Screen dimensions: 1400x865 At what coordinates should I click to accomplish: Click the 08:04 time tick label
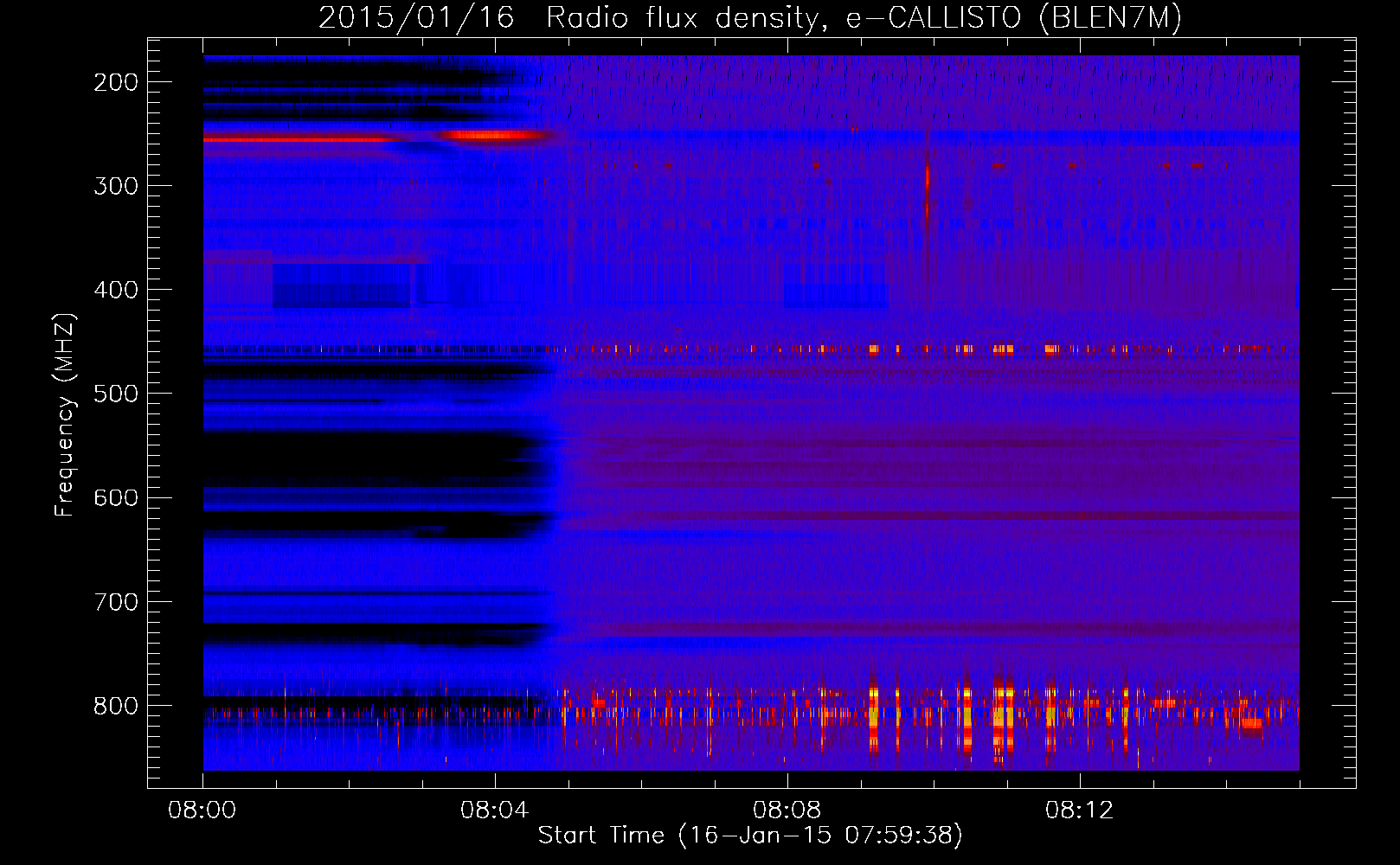[495, 811]
